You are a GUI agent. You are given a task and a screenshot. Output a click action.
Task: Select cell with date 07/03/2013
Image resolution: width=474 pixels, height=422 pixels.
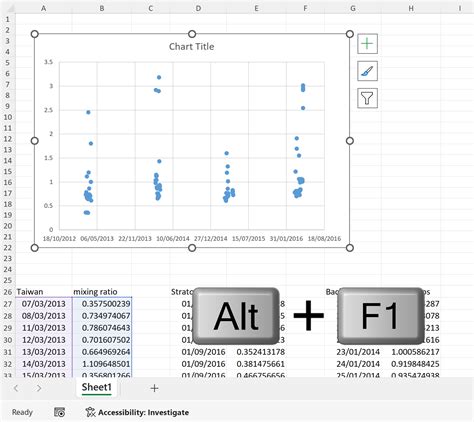tap(44, 304)
